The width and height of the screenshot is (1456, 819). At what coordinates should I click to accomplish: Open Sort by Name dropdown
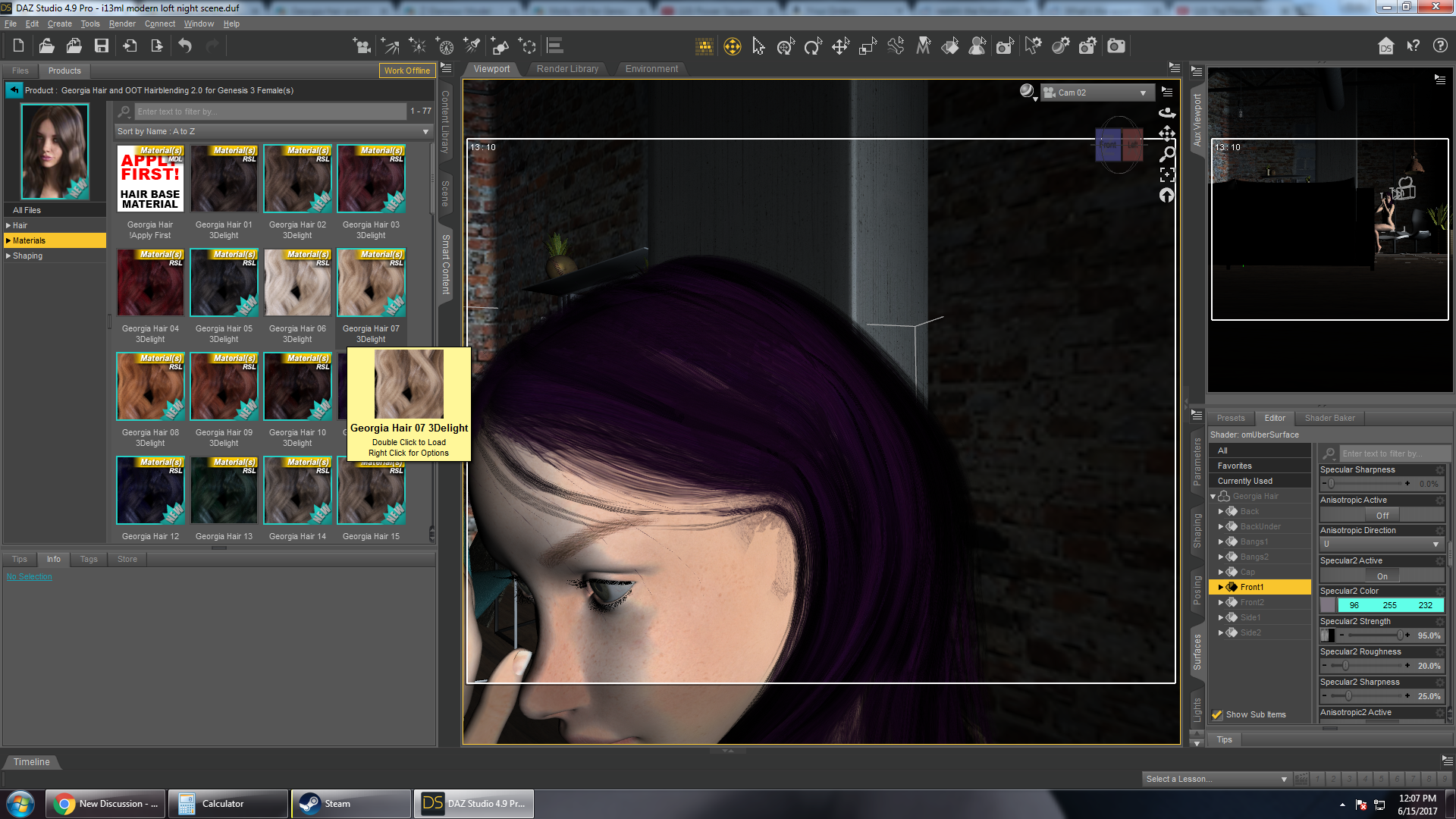pyautogui.click(x=274, y=131)
